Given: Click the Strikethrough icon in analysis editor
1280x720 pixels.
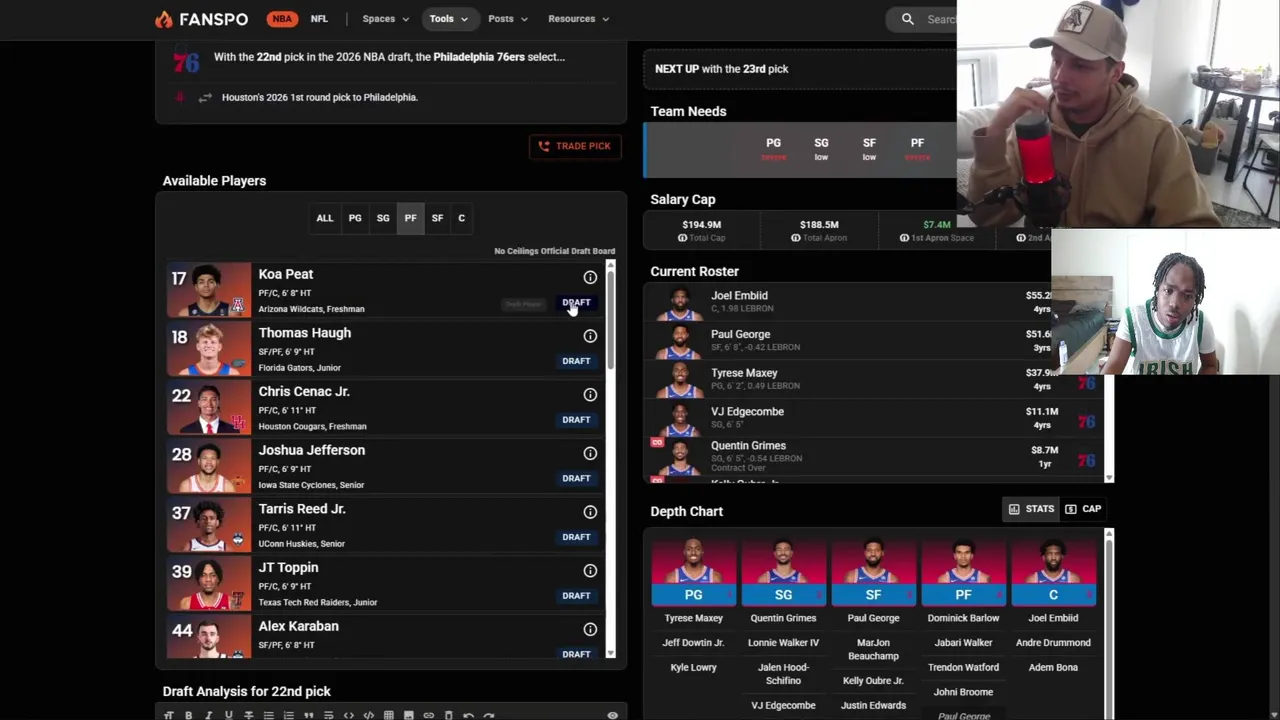Looking at the screenshot, I should [x=249, y=715].
